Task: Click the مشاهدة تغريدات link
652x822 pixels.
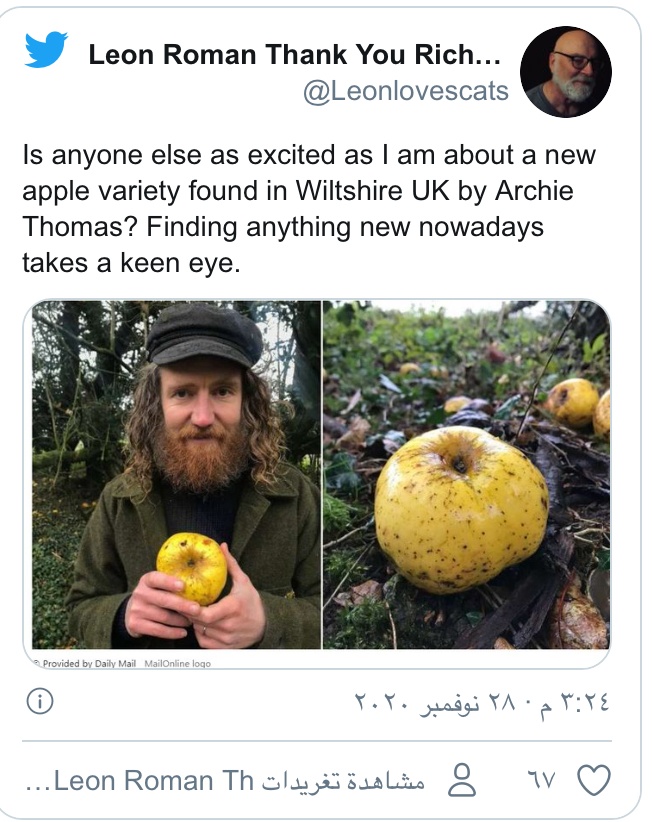Action: click(343, 782)
